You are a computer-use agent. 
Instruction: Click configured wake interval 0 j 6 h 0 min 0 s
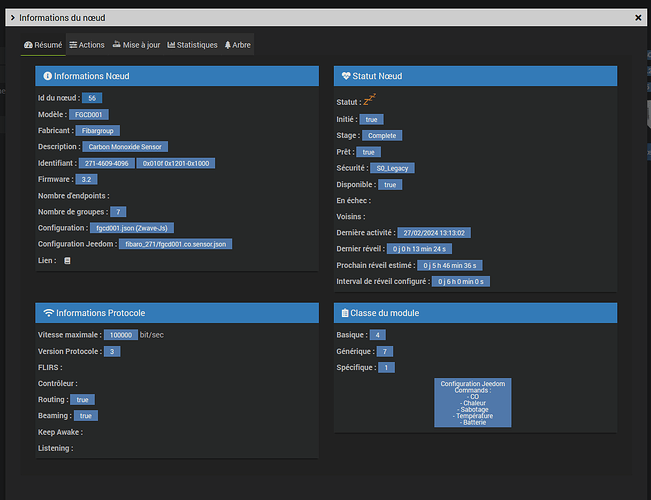pyautogui.click(x=461, y=282)
